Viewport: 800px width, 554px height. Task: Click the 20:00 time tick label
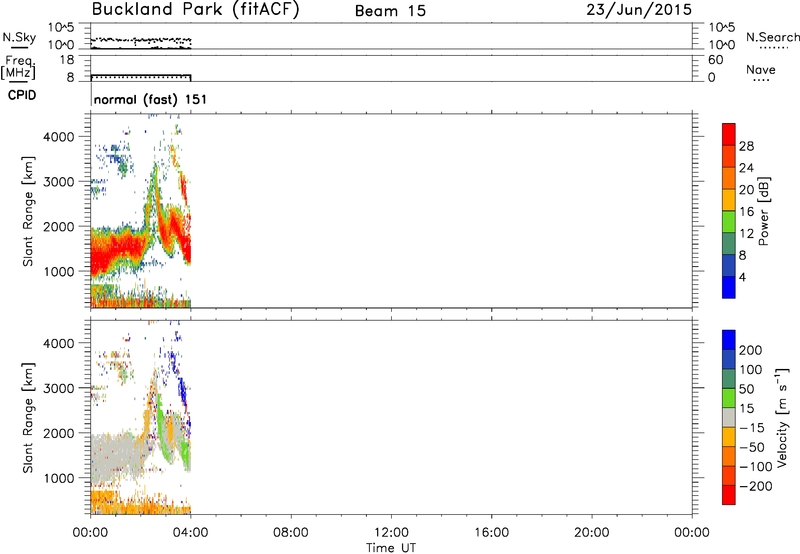[591, 533]
